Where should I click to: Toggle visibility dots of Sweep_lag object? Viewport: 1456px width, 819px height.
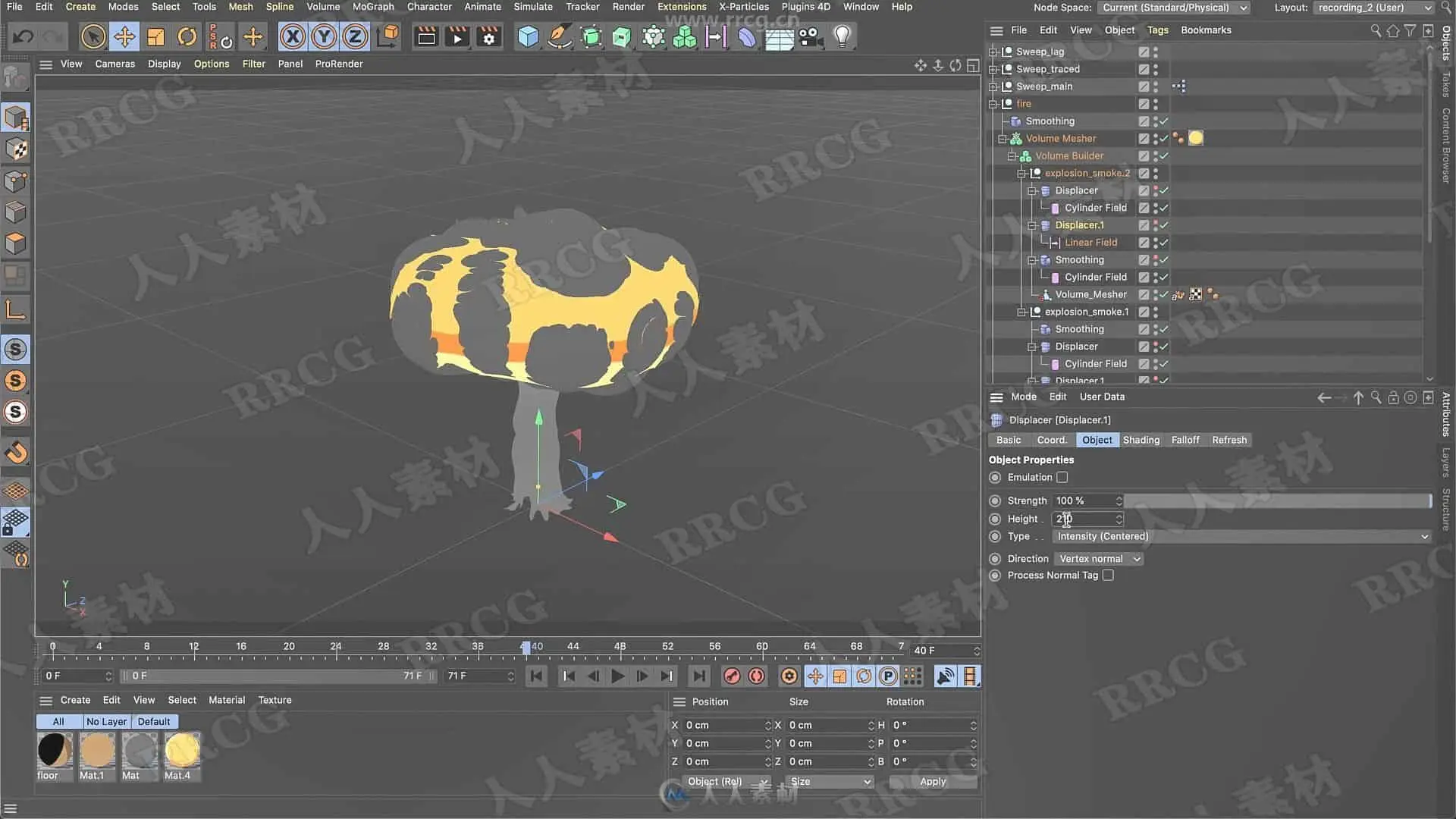coord(1156,52)
